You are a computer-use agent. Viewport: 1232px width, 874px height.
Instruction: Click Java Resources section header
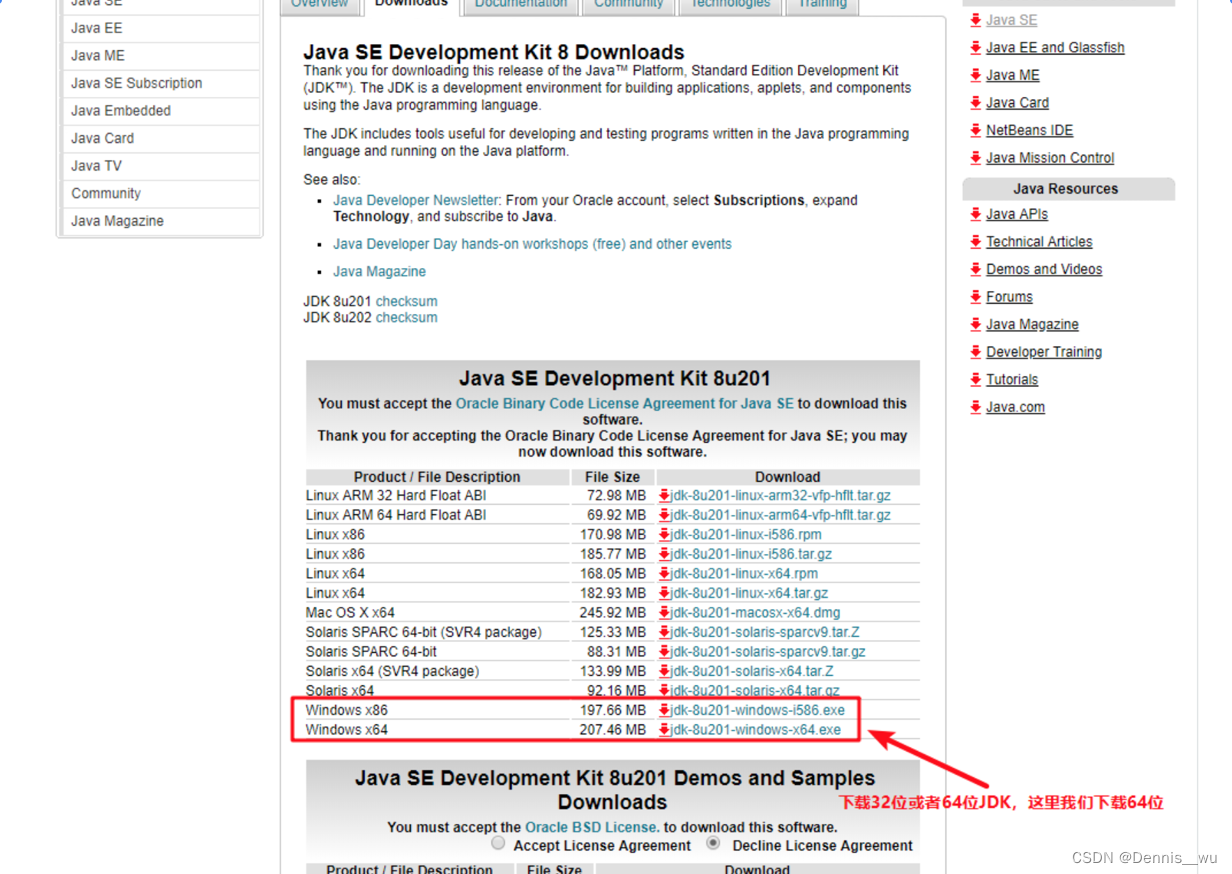(1068, 188)
